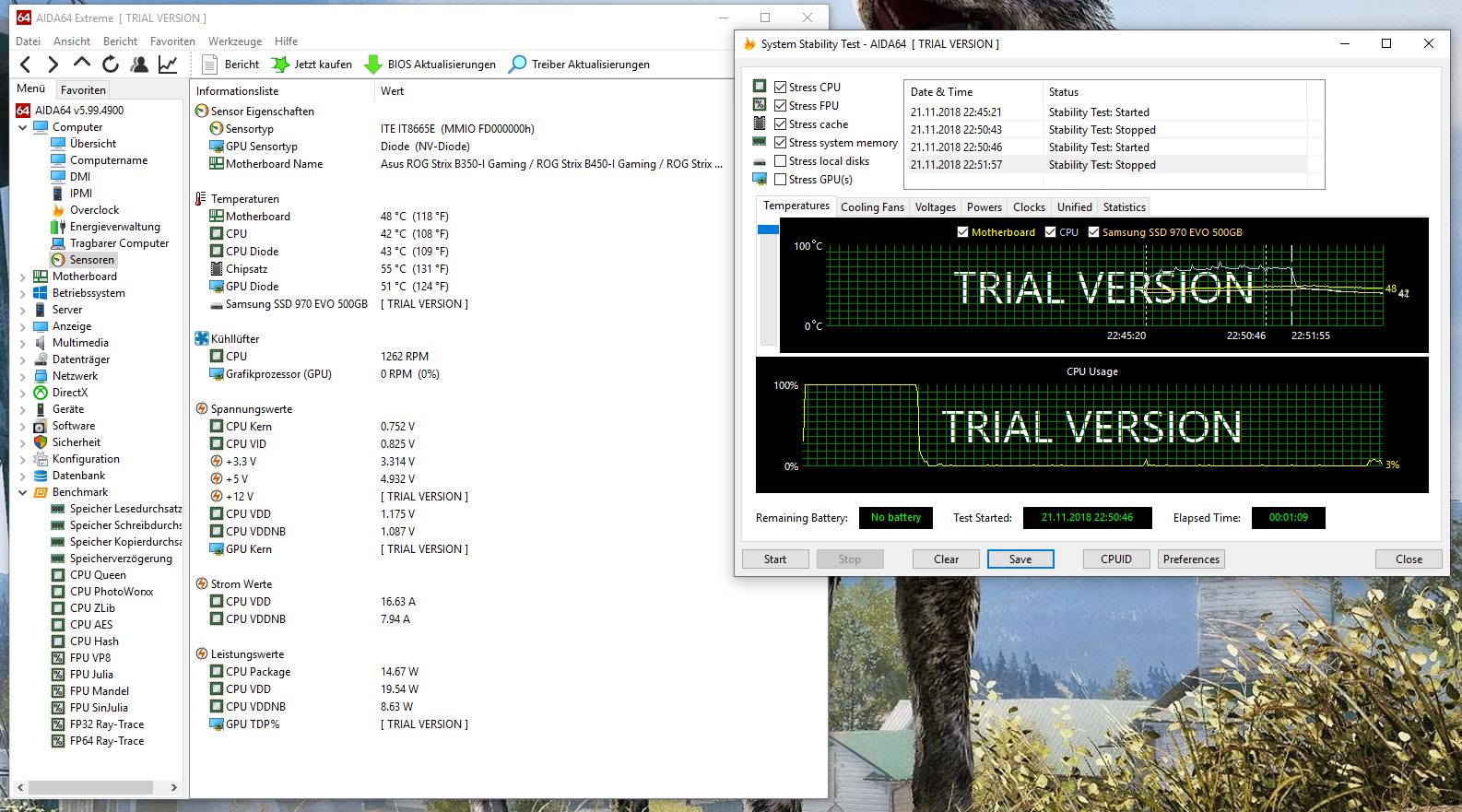Select the FPU Julia benchmark
The image size is (1462, 812).
tap(91, 675)
